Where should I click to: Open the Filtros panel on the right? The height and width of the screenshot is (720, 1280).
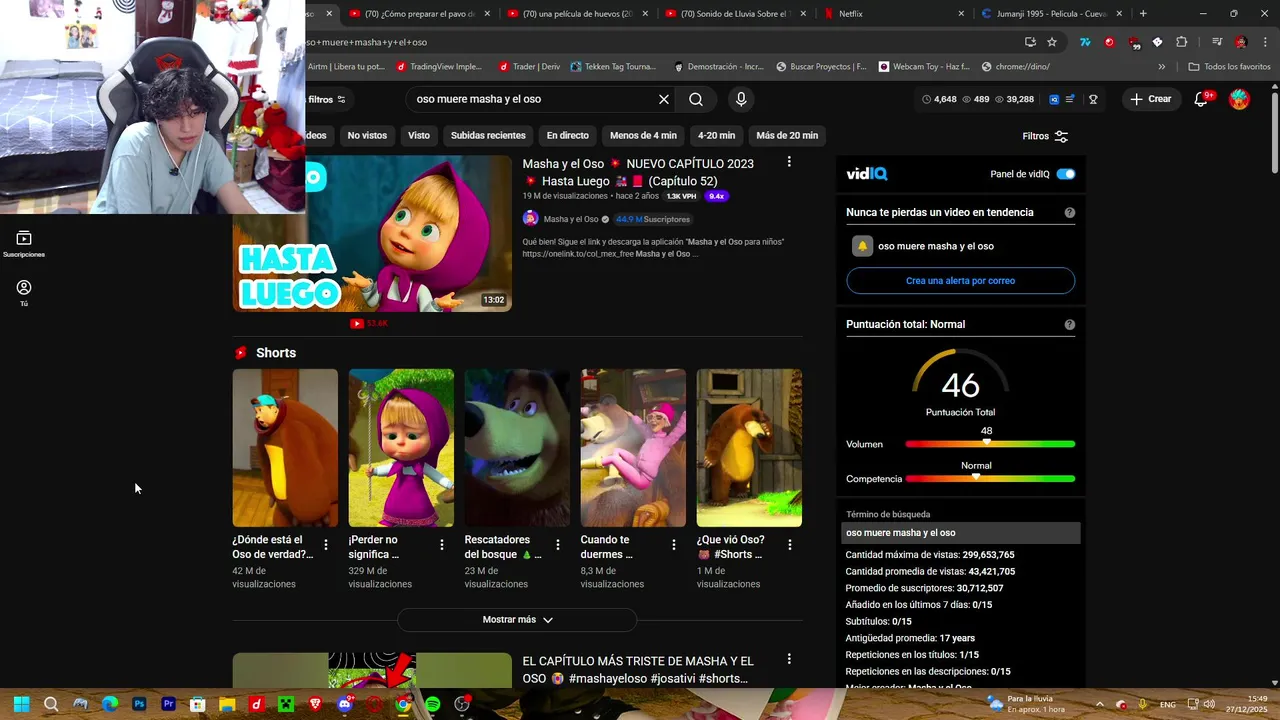coord(1045,136)
